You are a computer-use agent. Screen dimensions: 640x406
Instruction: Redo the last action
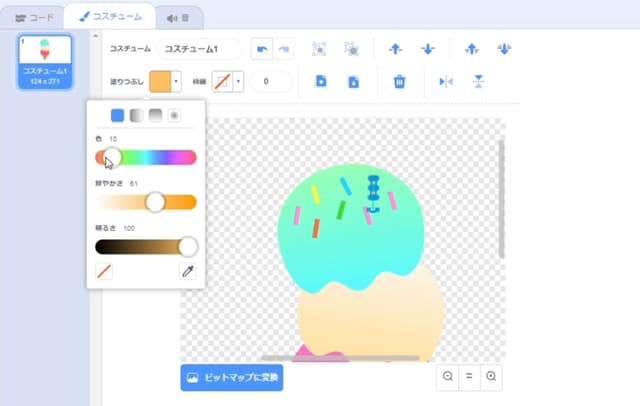pyautogui.click(x=284, y=49)
